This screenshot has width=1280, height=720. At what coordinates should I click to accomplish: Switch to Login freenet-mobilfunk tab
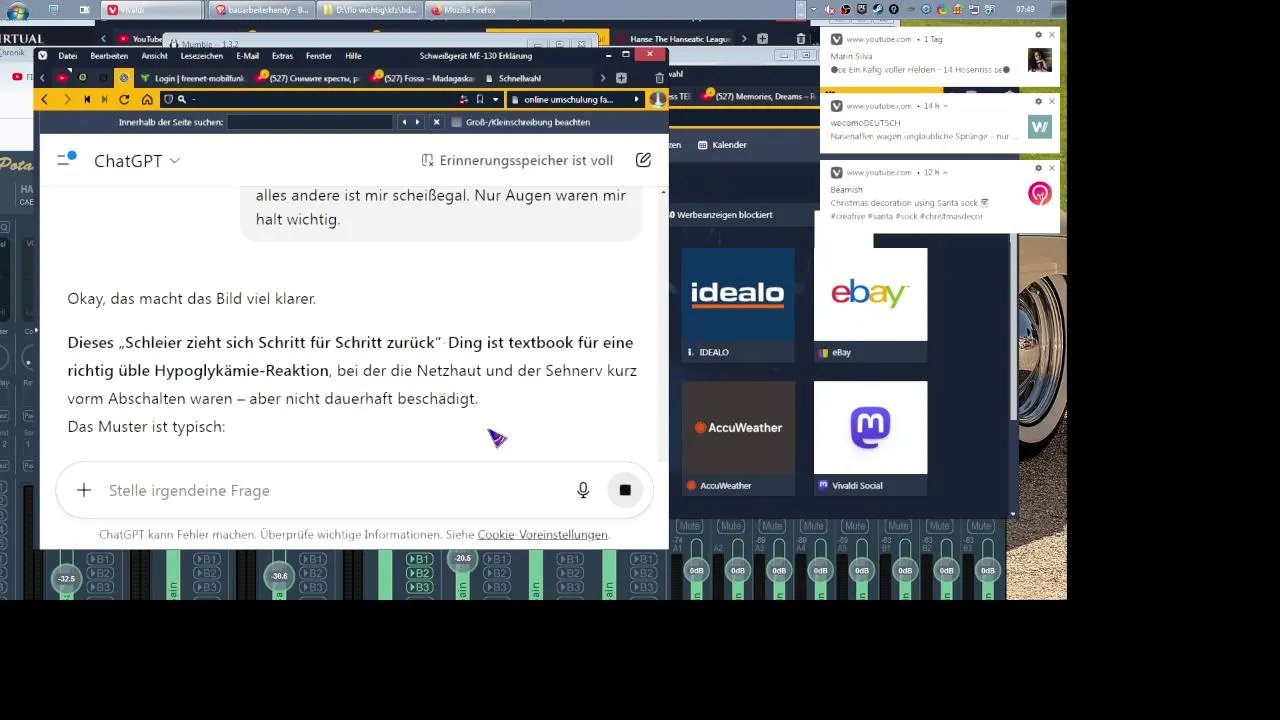tap(192, 78)
